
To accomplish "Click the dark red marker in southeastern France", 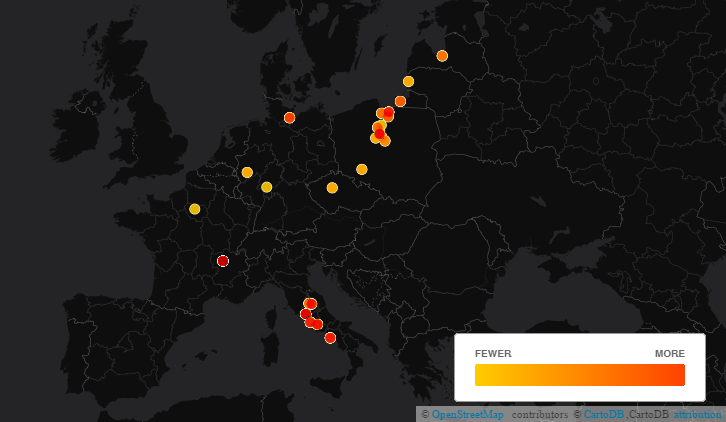I will pos(223,261).
